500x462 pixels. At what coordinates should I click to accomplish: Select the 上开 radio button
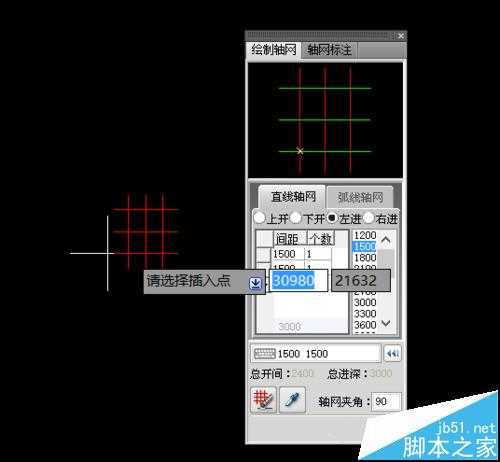pyautogui.click(x=259, y=218)
